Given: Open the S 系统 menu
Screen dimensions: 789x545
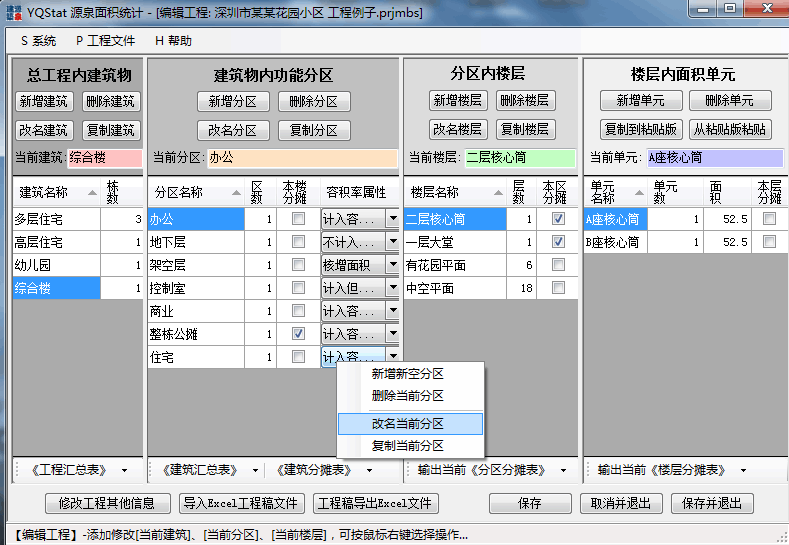Looking at the screenshot, I should 38,41.
